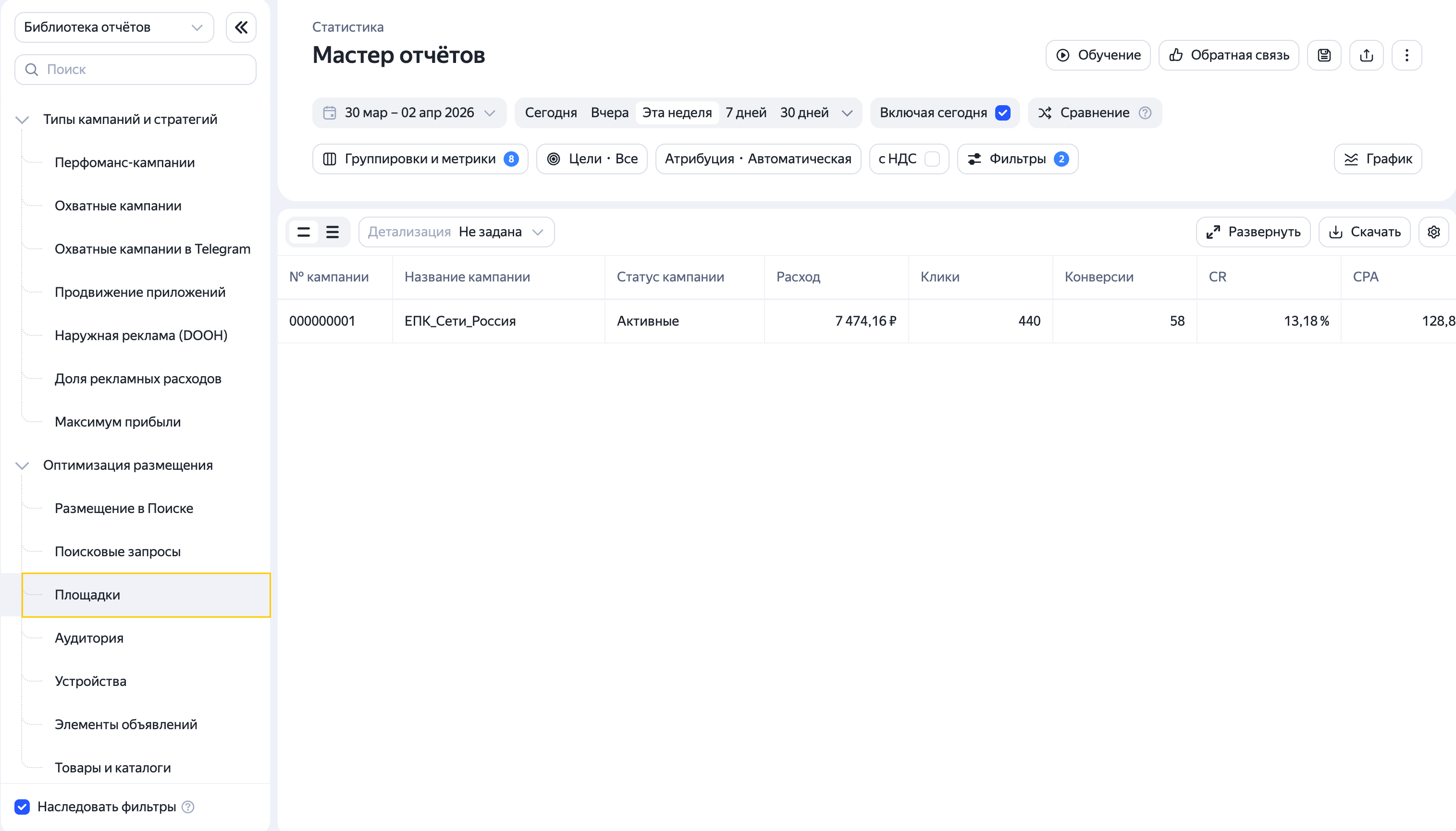Open Атрибуция · Автоматическая selector
The image size is (1456, 831).
point(758,159)
